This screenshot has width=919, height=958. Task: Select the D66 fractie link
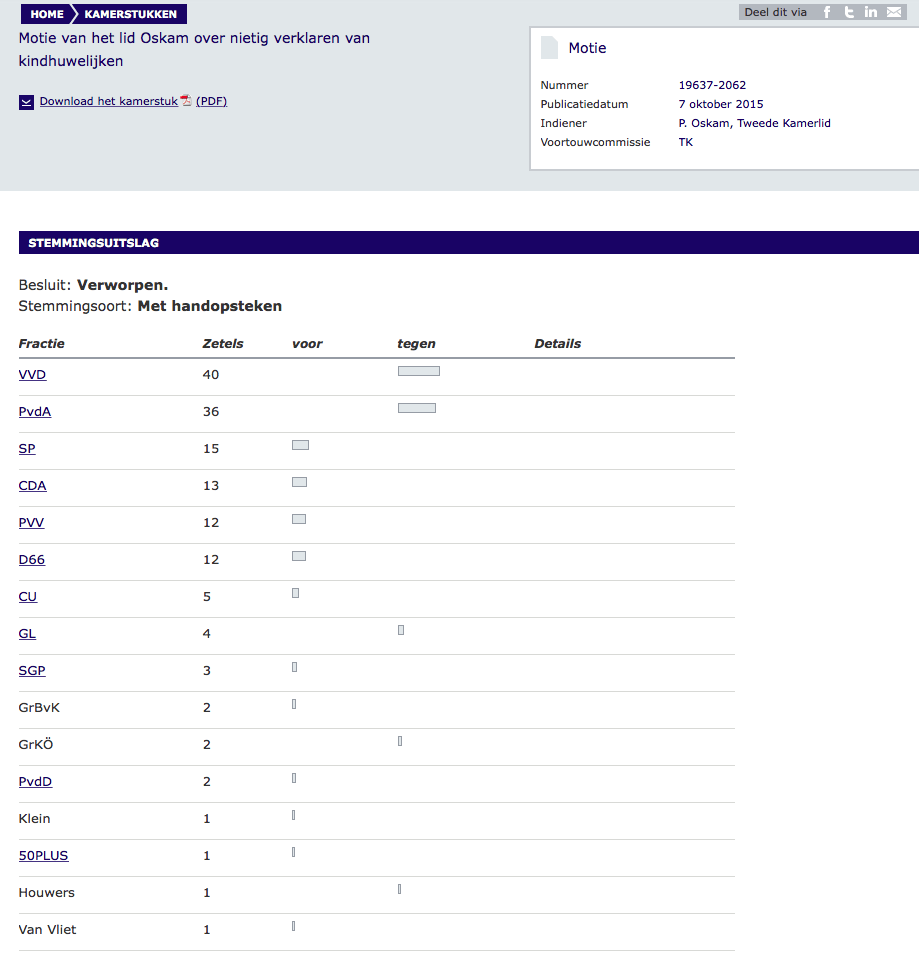[32, 560]
